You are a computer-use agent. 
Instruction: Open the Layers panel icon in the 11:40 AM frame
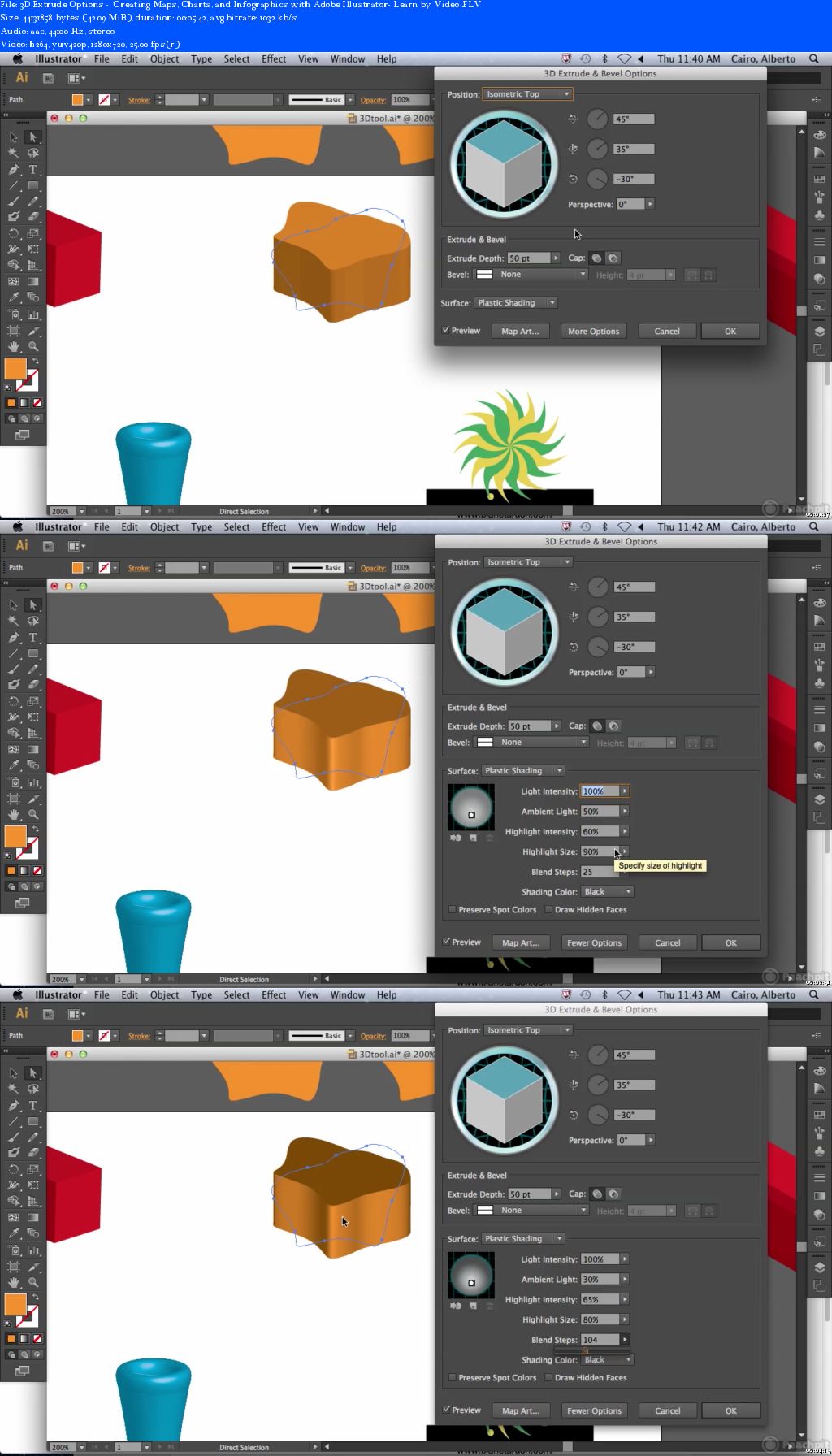(820, 331)
